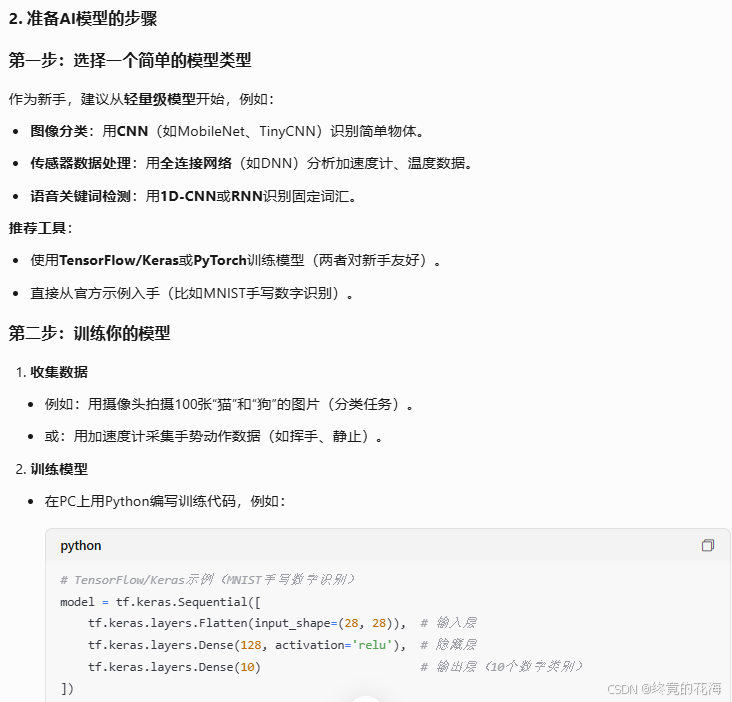Click heading '2. 准备AI模型的步骤'

(83, 19)
